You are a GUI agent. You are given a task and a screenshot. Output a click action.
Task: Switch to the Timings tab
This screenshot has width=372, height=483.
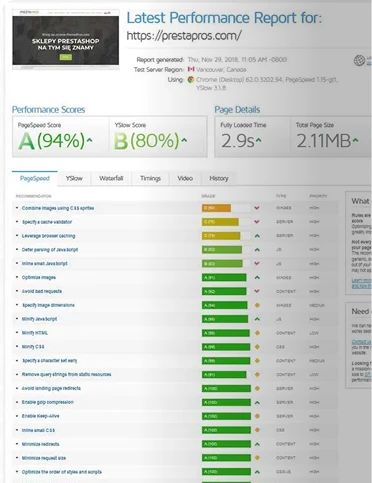(x=150, y=178)
